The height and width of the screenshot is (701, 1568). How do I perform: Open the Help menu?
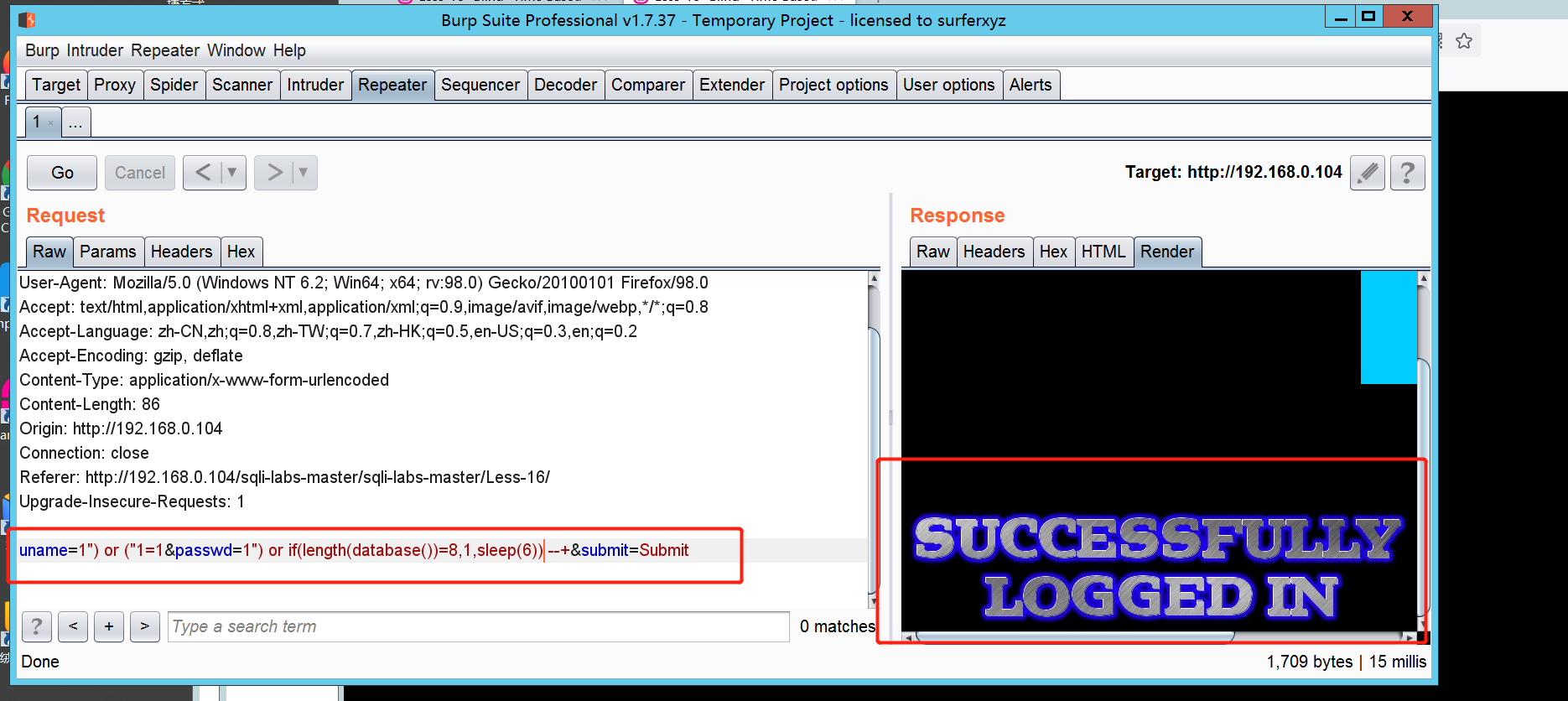289,50
